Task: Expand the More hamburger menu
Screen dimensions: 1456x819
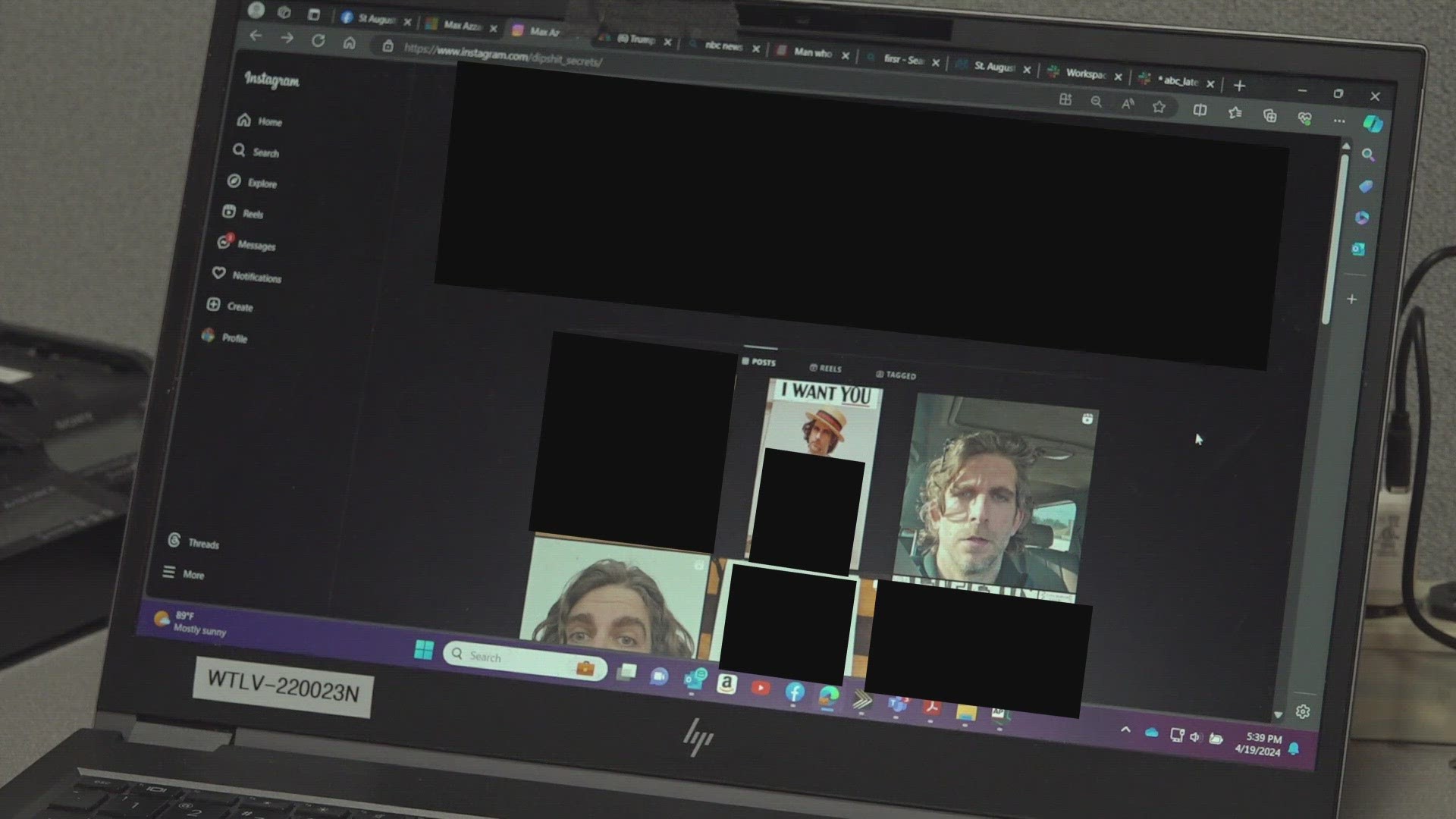Action: [x=169, y=573]
